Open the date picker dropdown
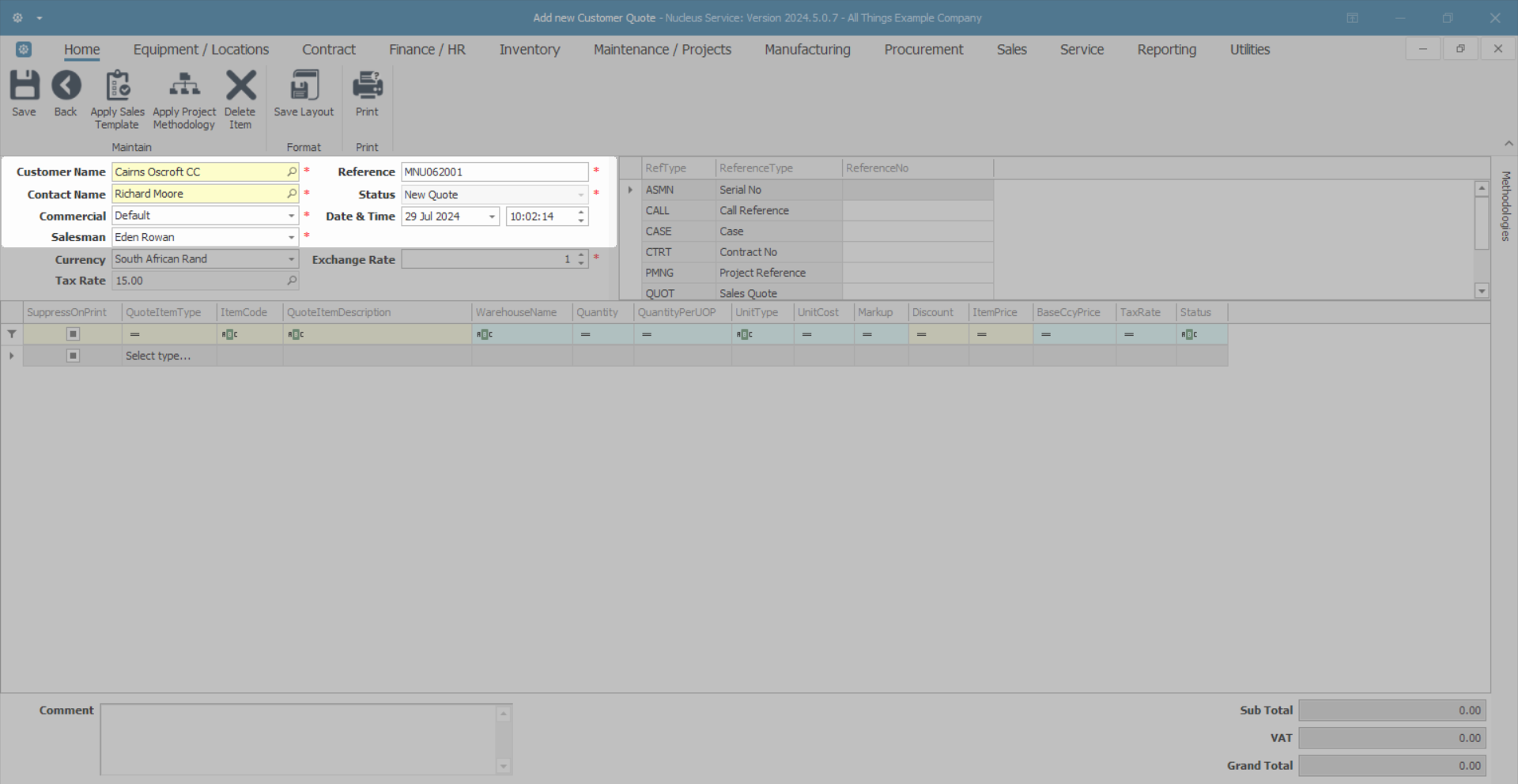This screenshot has width=1518, height=784. (492, 217)
